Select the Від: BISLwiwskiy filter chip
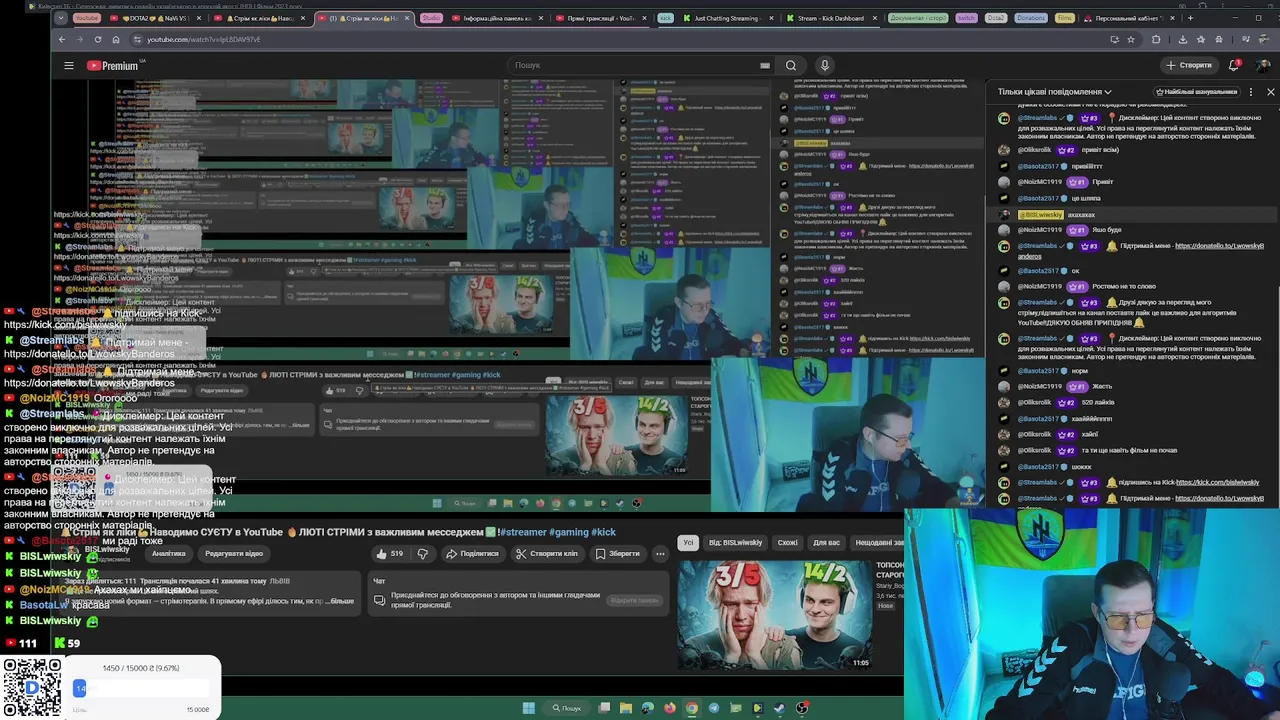 735,543
